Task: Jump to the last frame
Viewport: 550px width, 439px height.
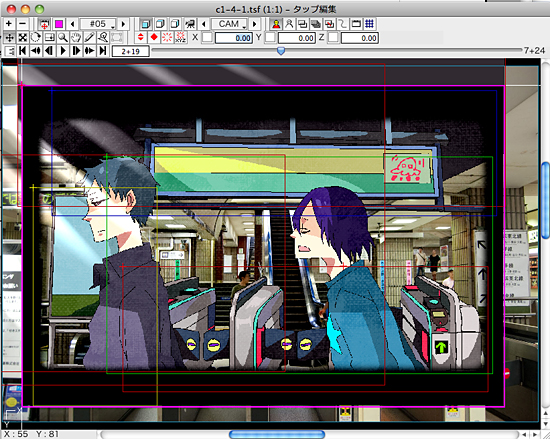Action: pyautogui.click(x=103, y=51)
